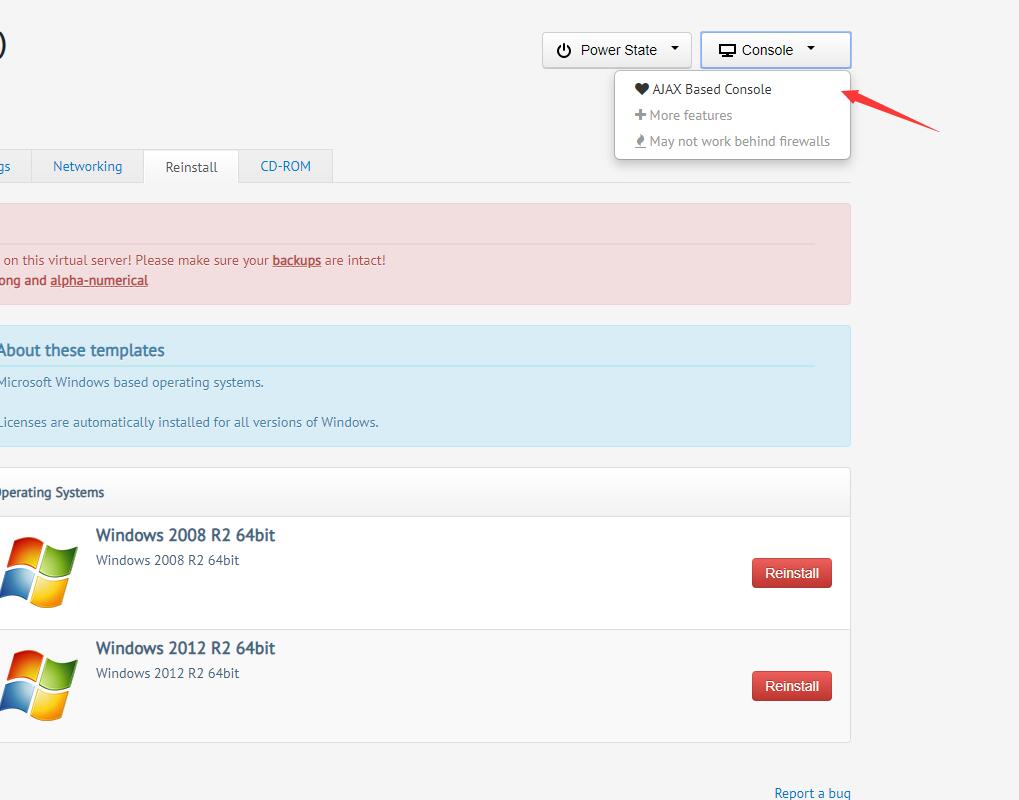
Task: Open the alpha-numerical link
Action: pos(99,280)
